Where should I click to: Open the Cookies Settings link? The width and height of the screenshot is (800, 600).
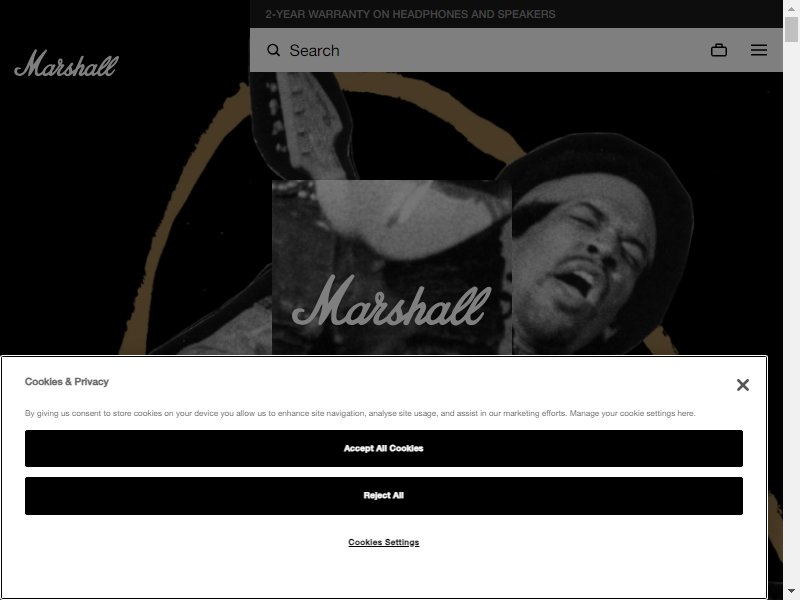(x=384, y=542)
